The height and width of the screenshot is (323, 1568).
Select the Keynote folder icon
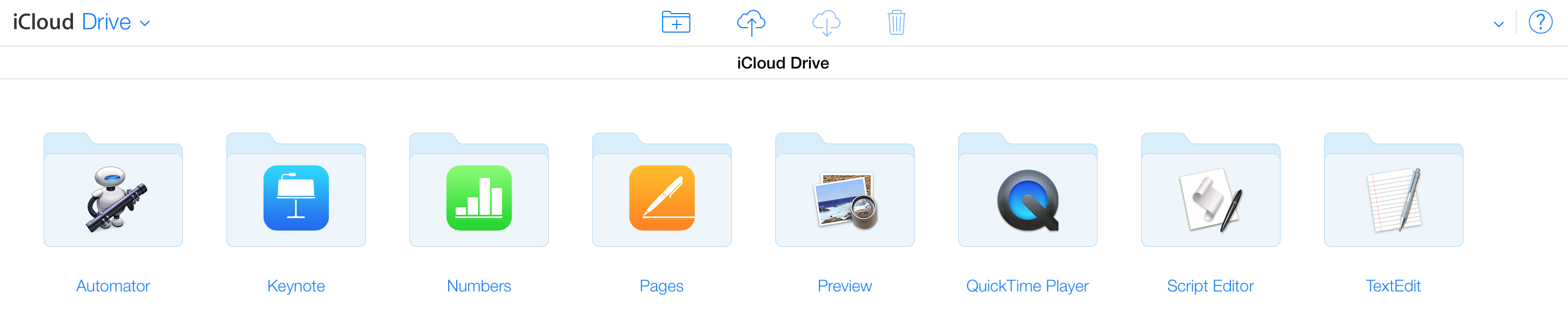[296, 191]
